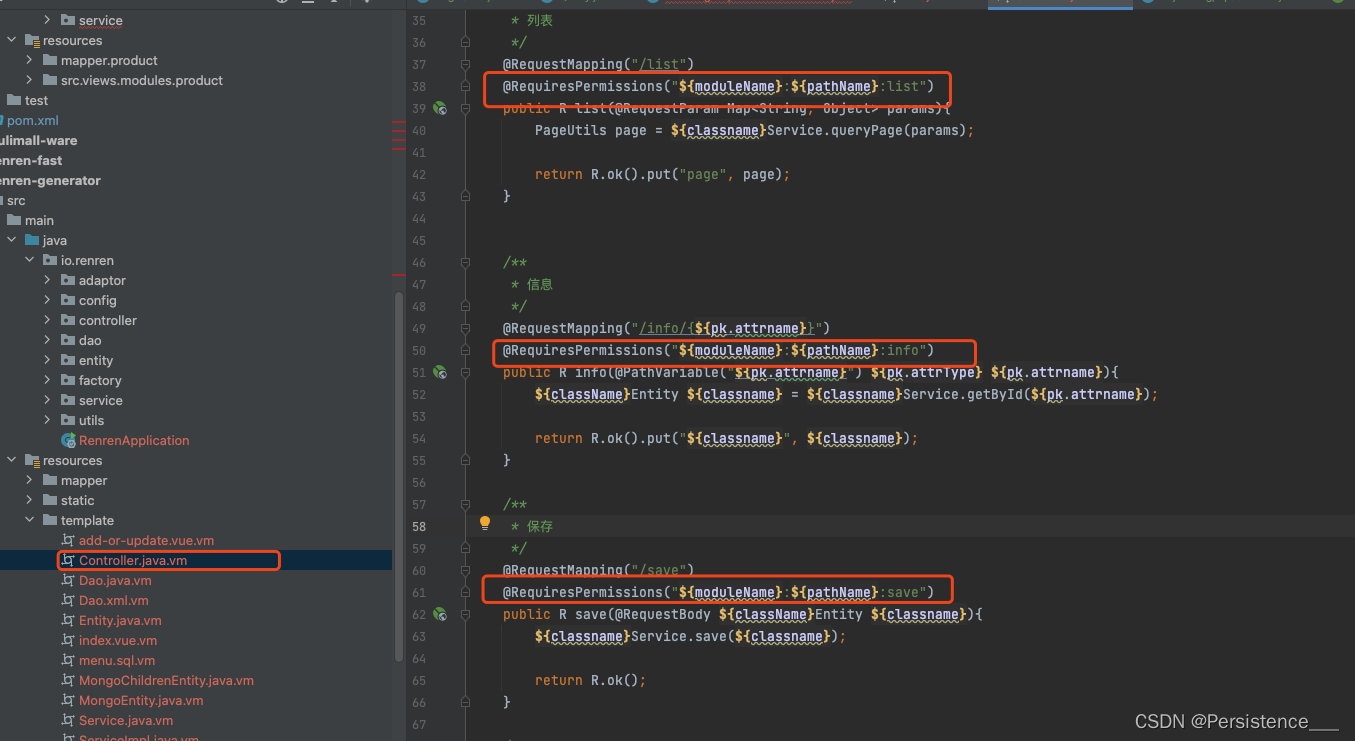This screenshot has height=741, width=1355.
Task: Click the Controller.java.vm file icon
Action: coord(68,560)
